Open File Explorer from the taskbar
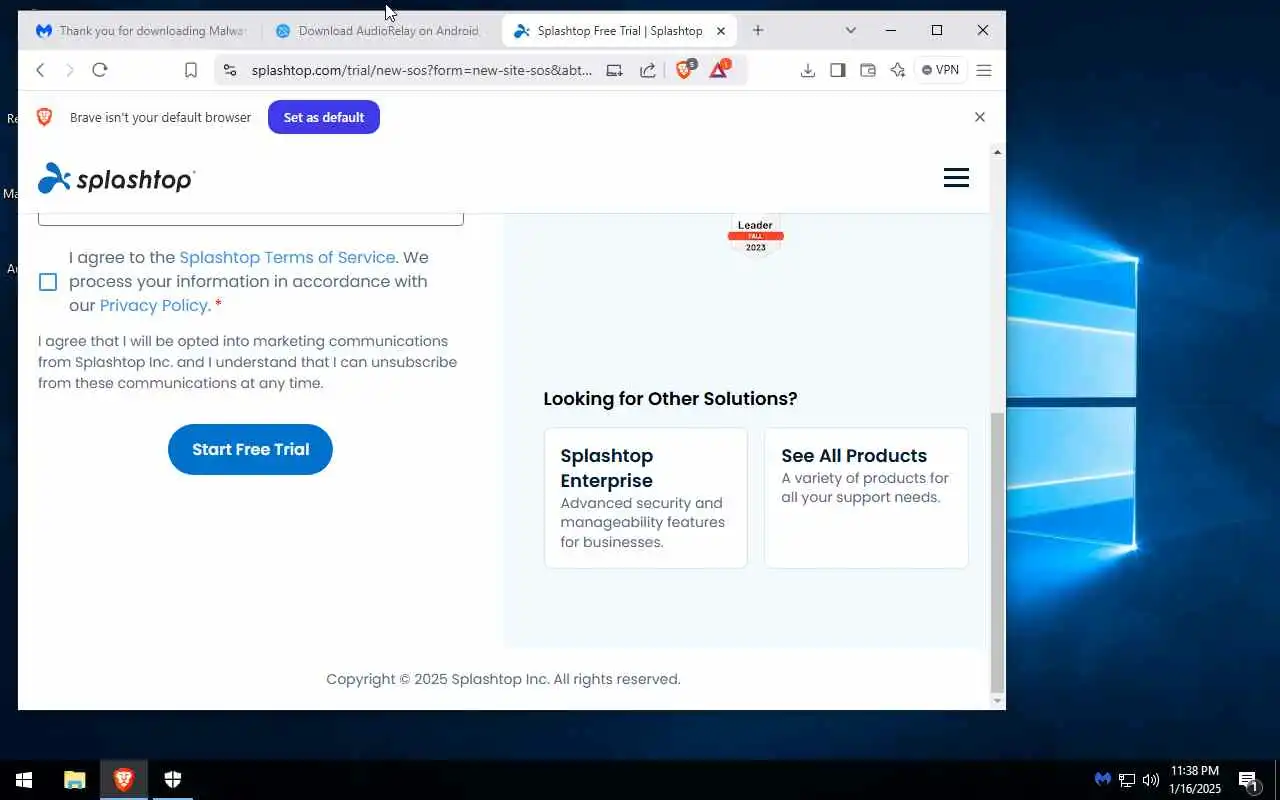The width and height of the screenshot is (1280, 800). click(75, 780)
